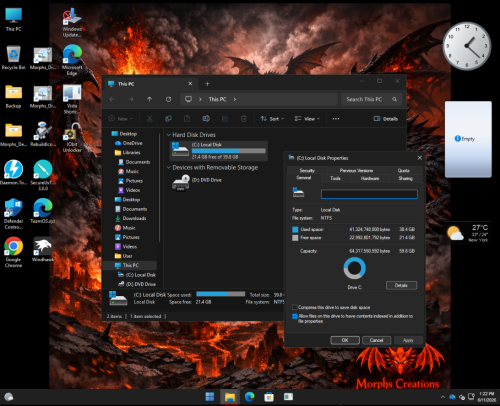Switch to the Tools tab in Properties
Viewport: 500px width, 406px height.
(335, 178)
